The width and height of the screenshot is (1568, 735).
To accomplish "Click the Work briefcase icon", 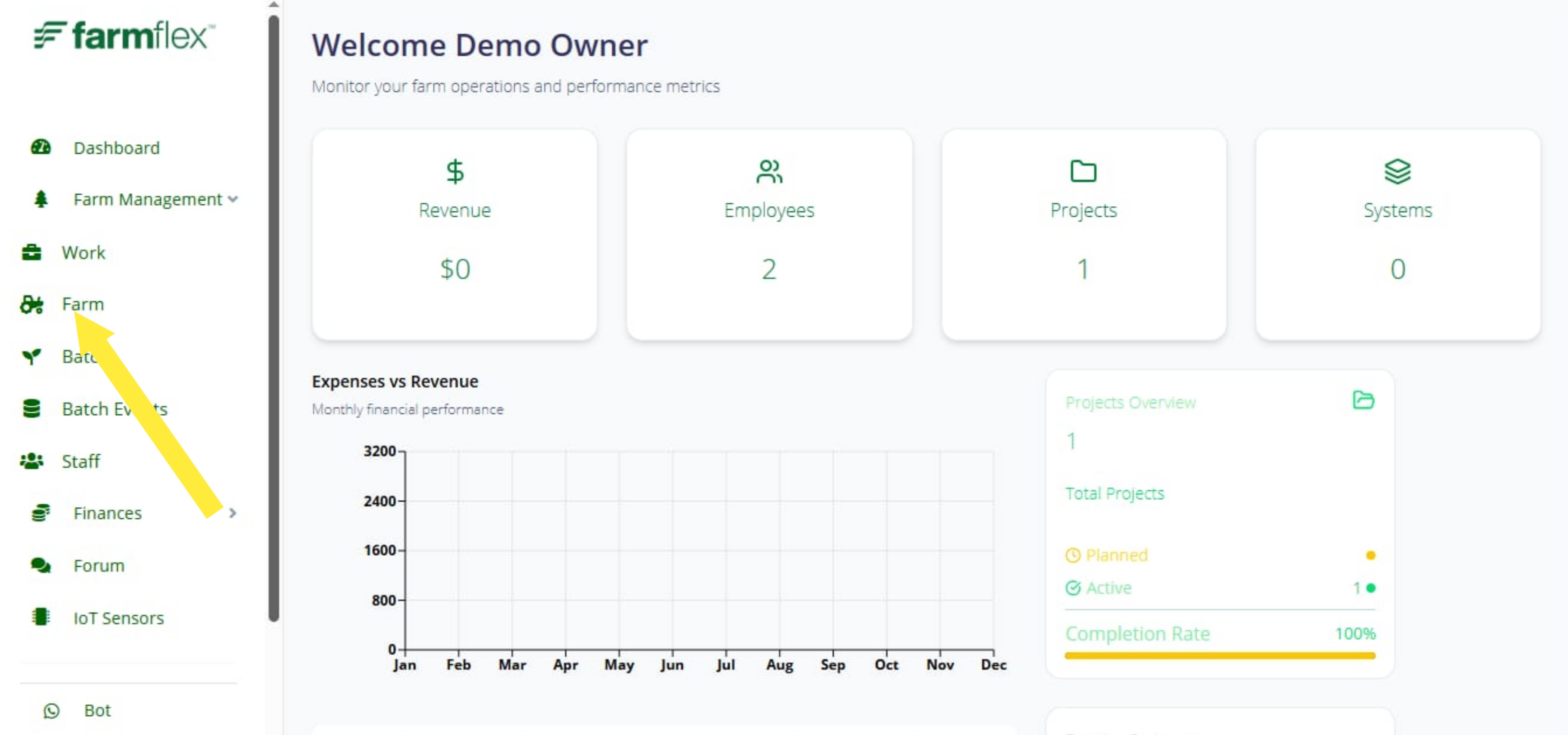I will pos(32,252).
